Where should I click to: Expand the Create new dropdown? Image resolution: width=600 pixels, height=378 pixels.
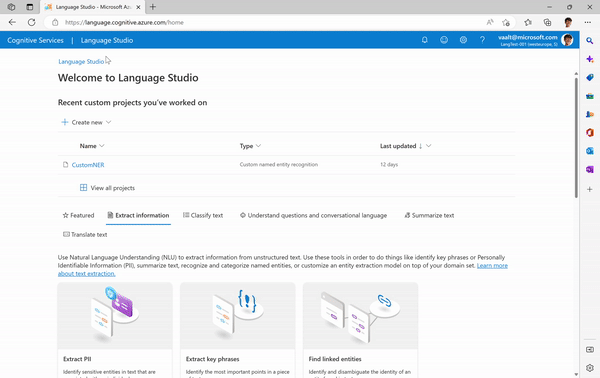coord(86,122)
